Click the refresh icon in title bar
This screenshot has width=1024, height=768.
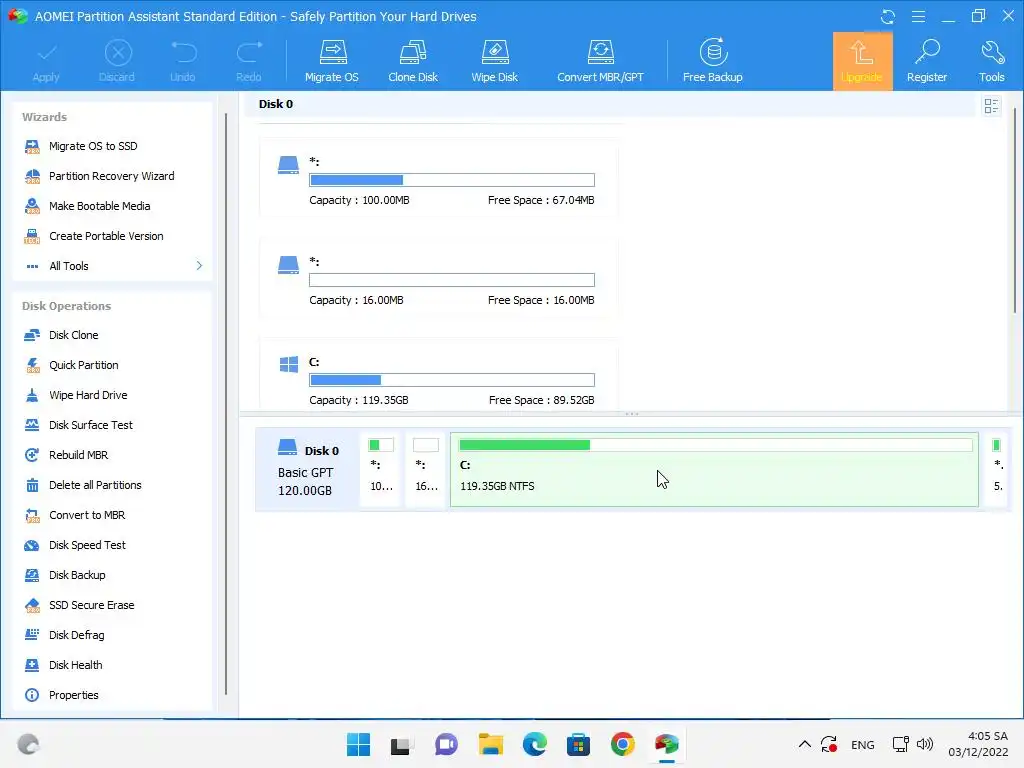888,16
